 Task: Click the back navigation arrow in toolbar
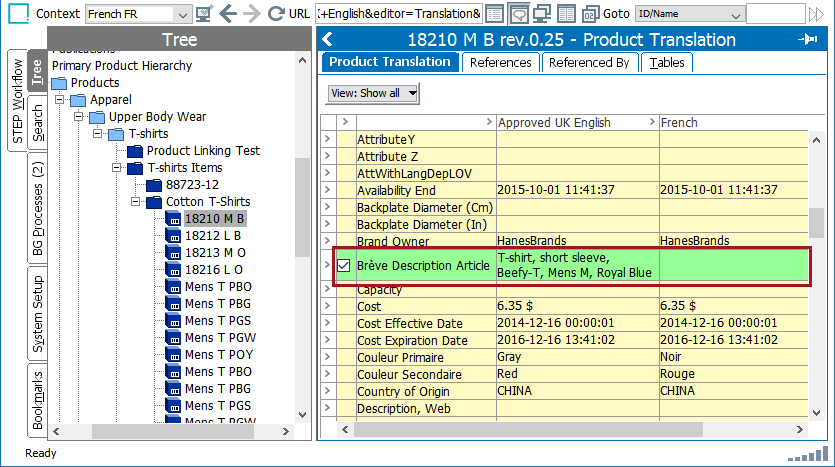tap(227, 14)
